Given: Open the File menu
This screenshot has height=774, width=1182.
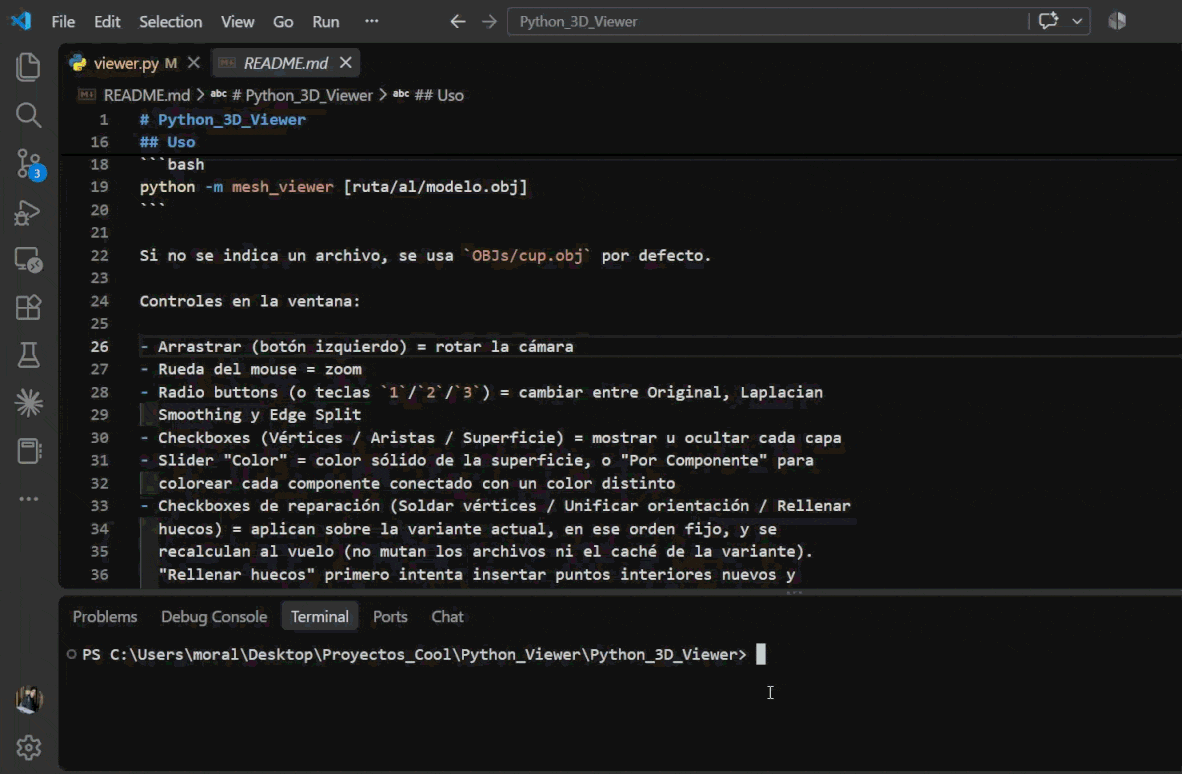Looking at the screenshot, I should (x=63, y=22).
